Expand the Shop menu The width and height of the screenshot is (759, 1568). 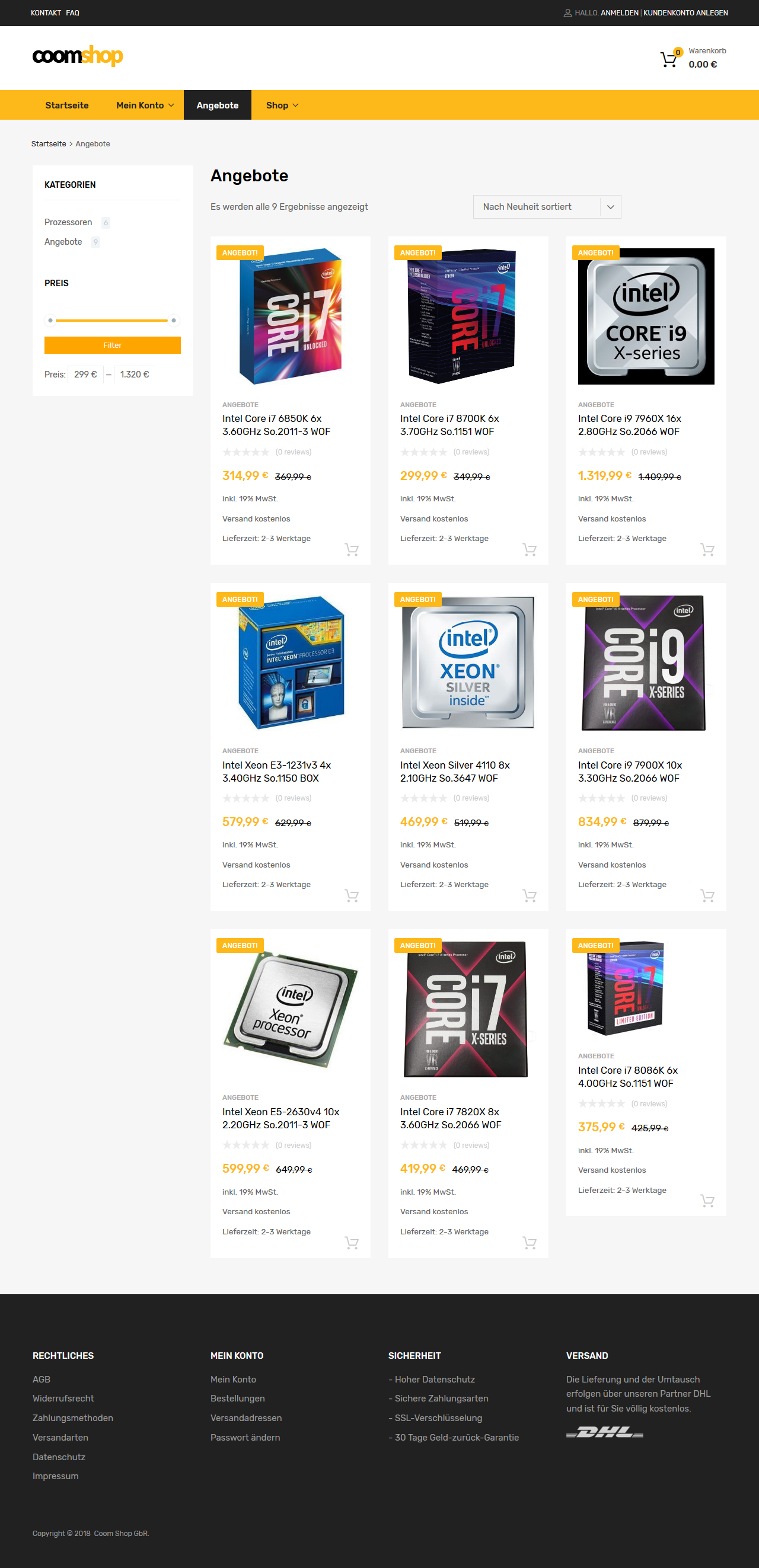(x=282, y=105)
